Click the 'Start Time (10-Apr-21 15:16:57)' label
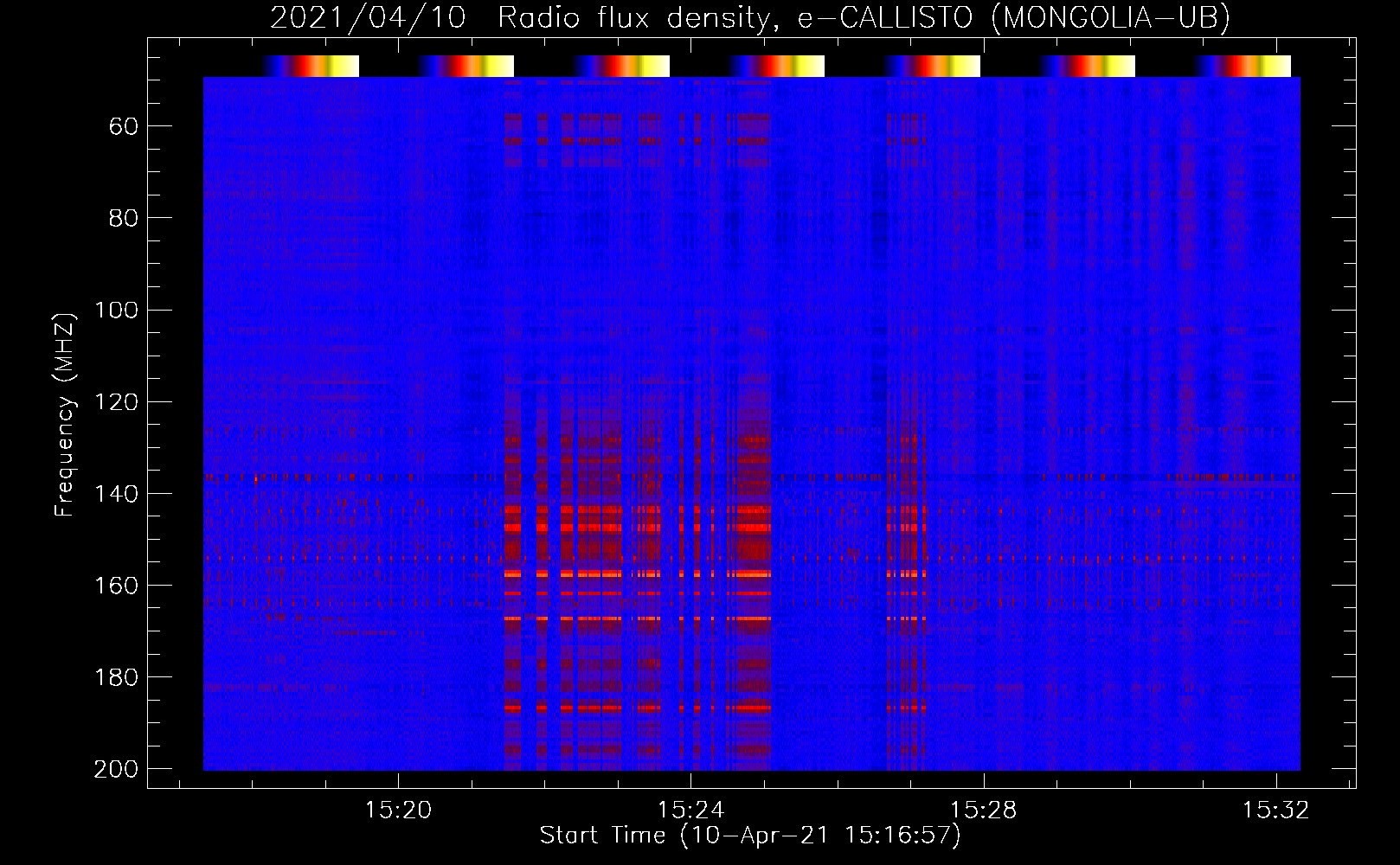The image size is (1400, 865). [750, 836]
